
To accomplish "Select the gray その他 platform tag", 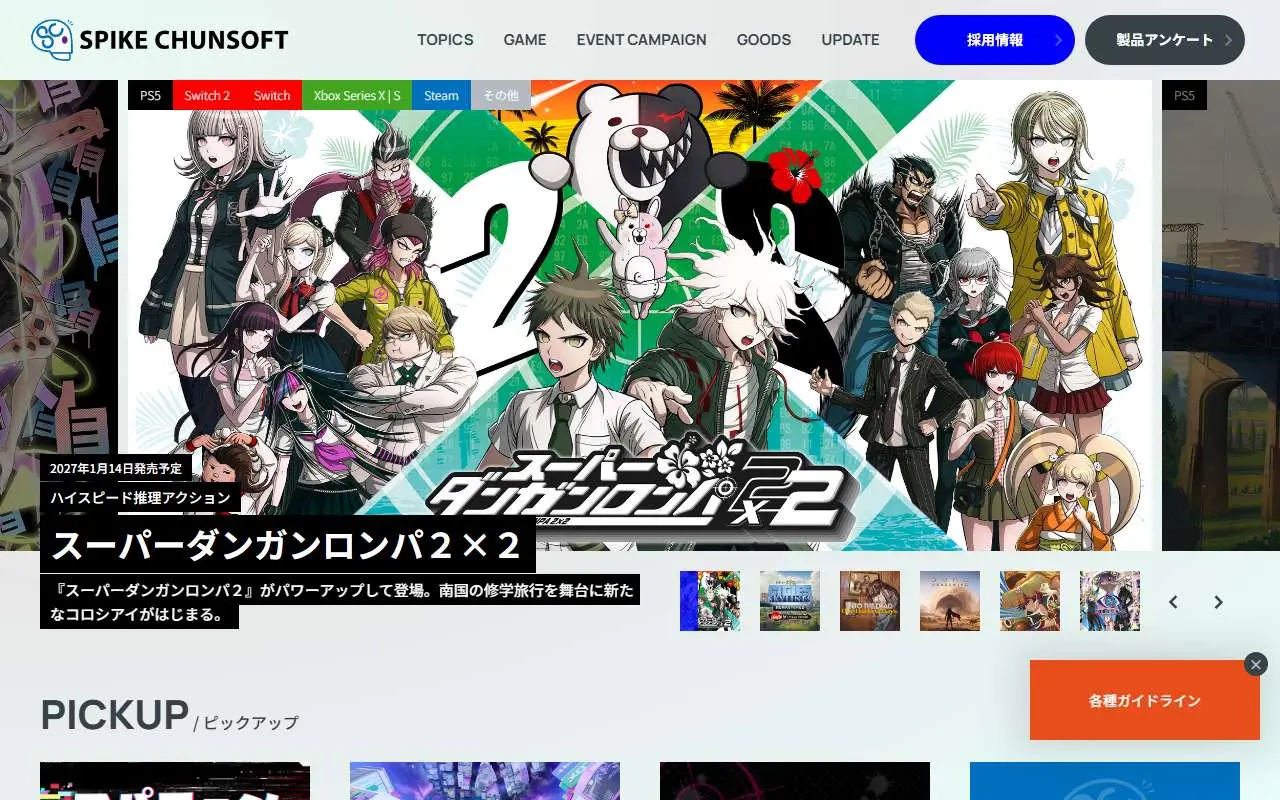I will pos(501,95).
